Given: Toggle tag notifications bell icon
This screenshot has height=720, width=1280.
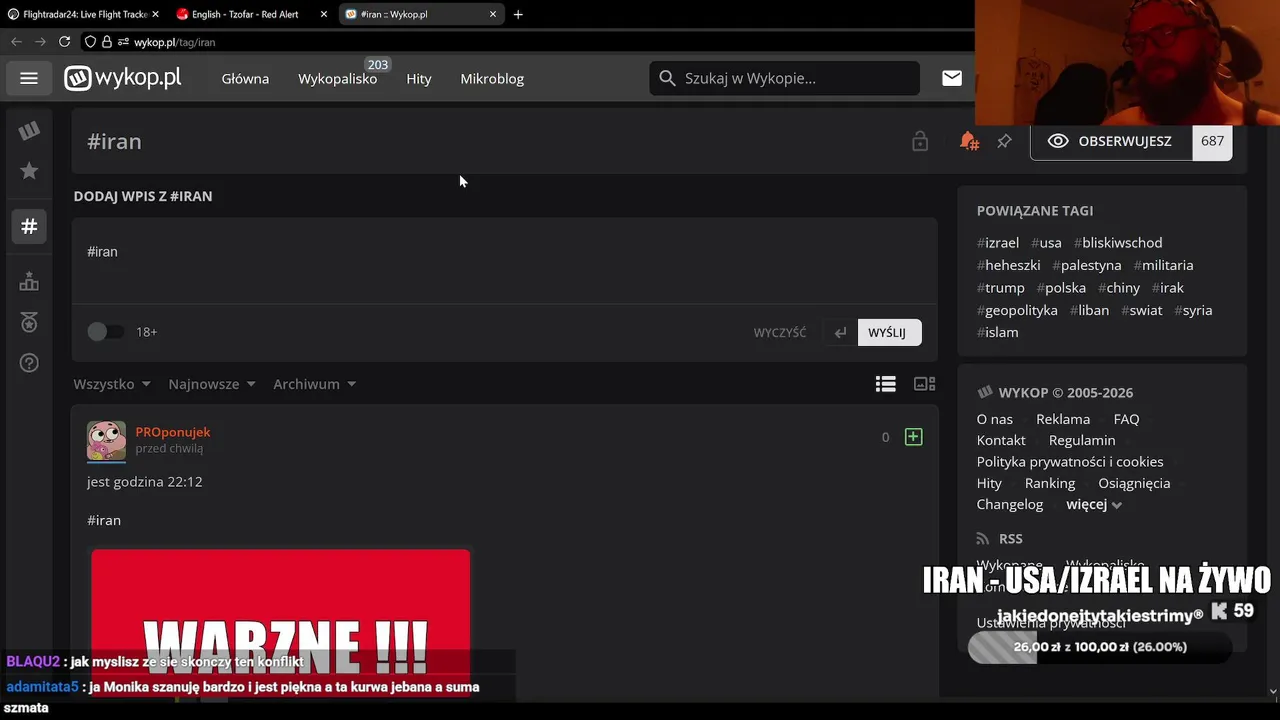Looking at the screenshot, I should point(968,141).
